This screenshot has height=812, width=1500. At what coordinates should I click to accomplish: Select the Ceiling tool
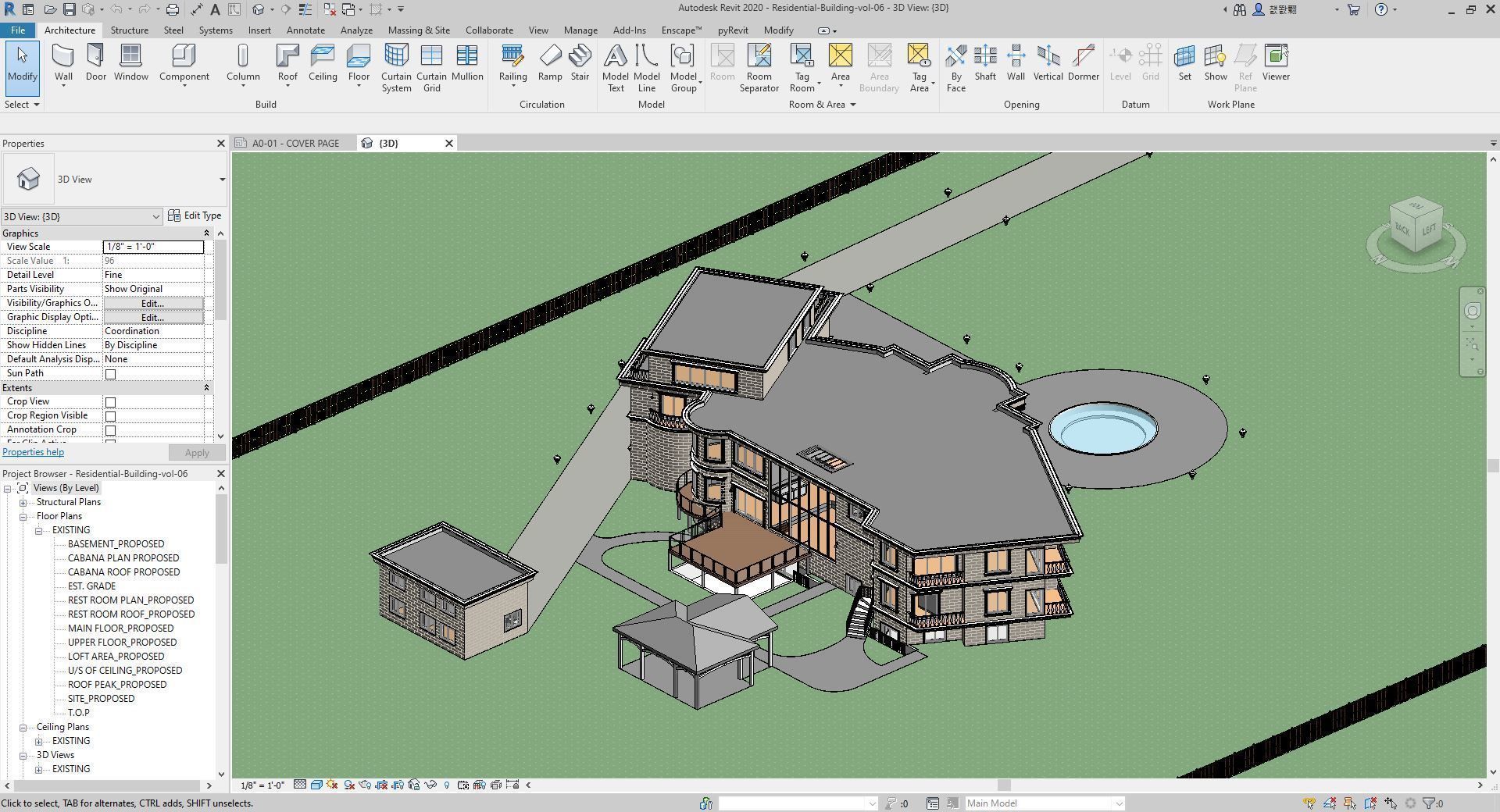pos(323,62)
